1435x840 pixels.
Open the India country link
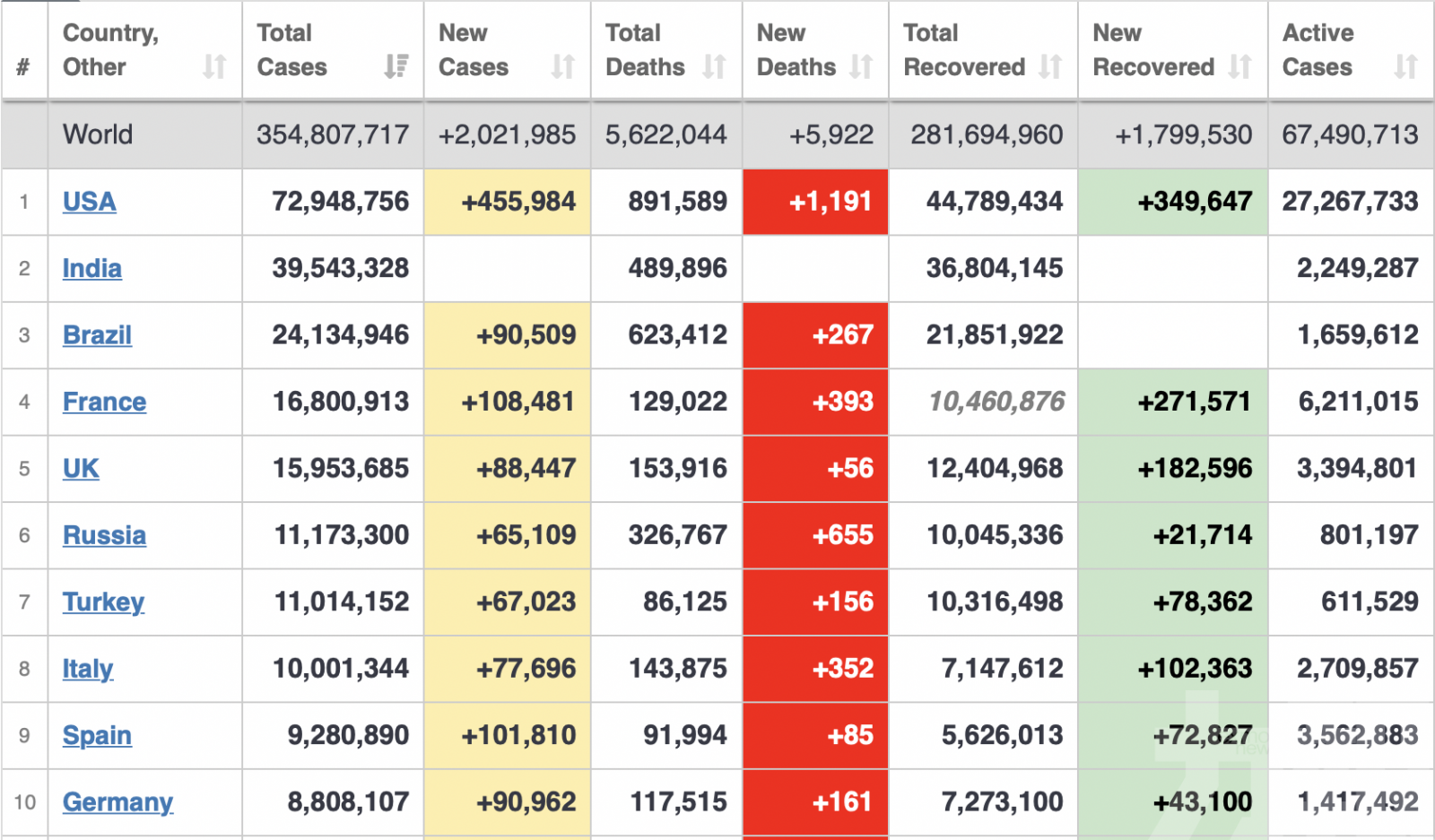91,268
